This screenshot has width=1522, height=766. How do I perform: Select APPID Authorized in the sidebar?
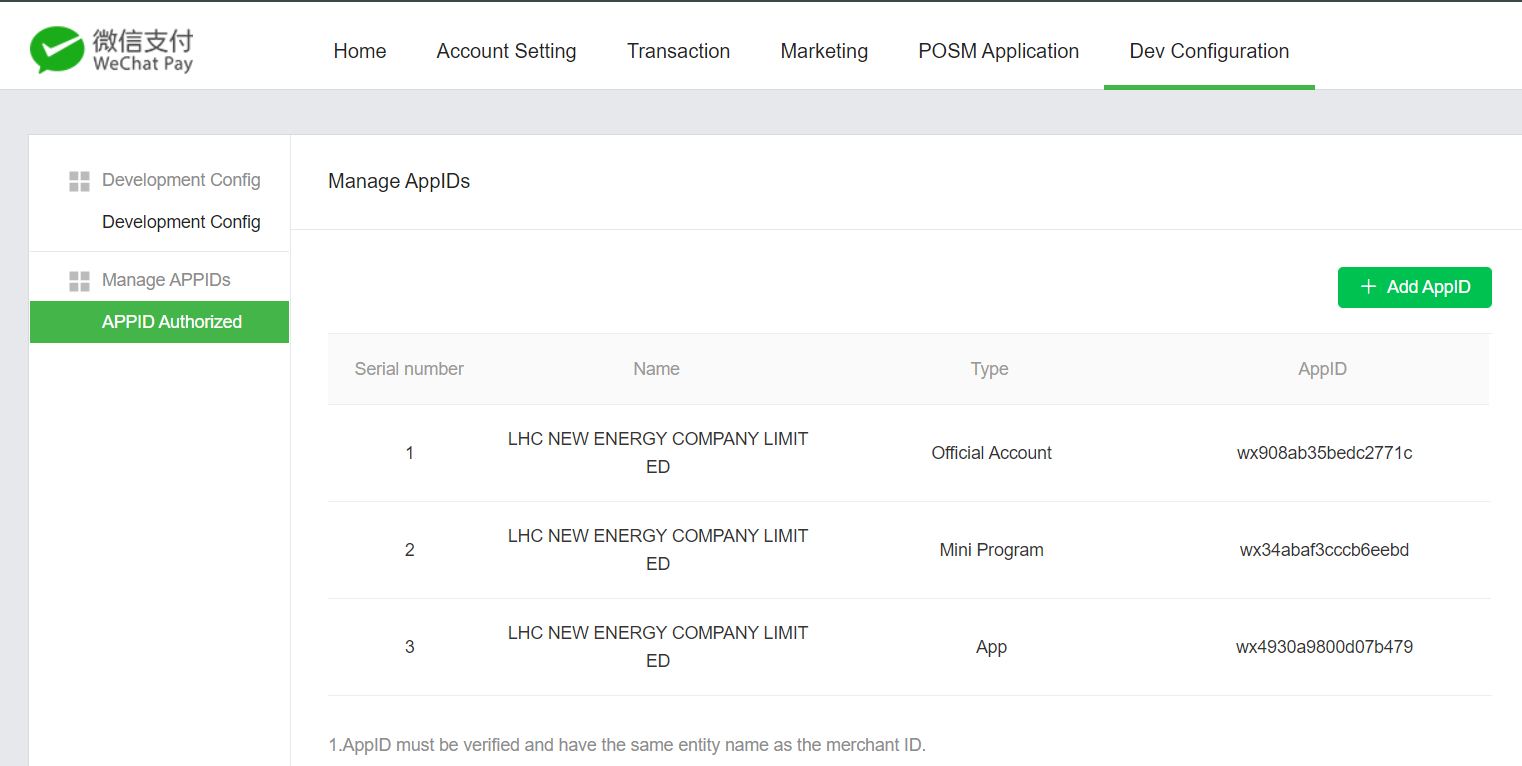click(172, 322)
